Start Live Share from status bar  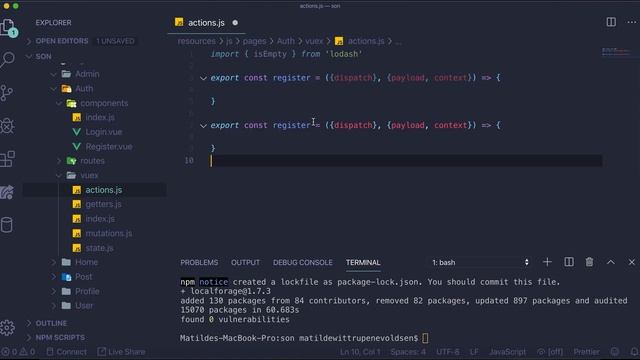(x=121, y=351)
